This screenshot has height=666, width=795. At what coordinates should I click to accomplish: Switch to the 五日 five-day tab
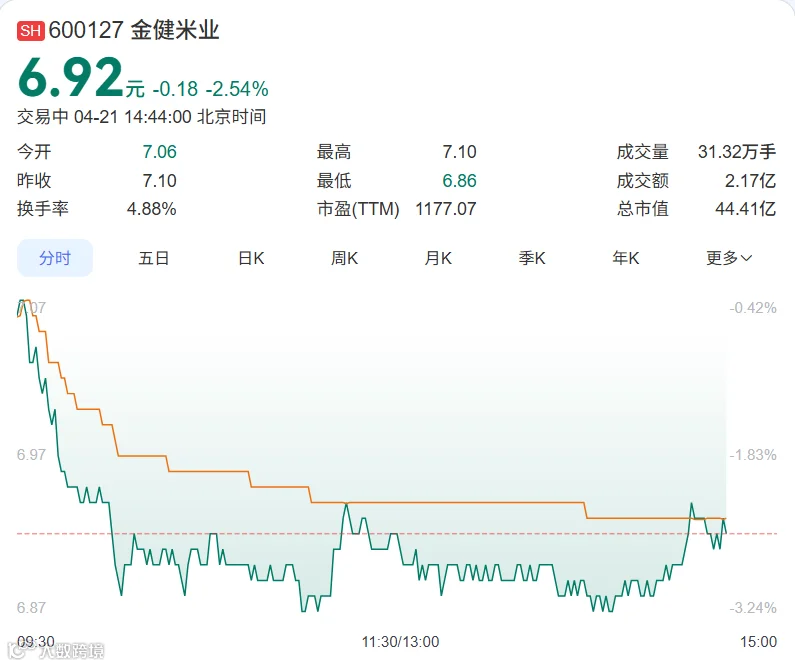click(154, 258)
